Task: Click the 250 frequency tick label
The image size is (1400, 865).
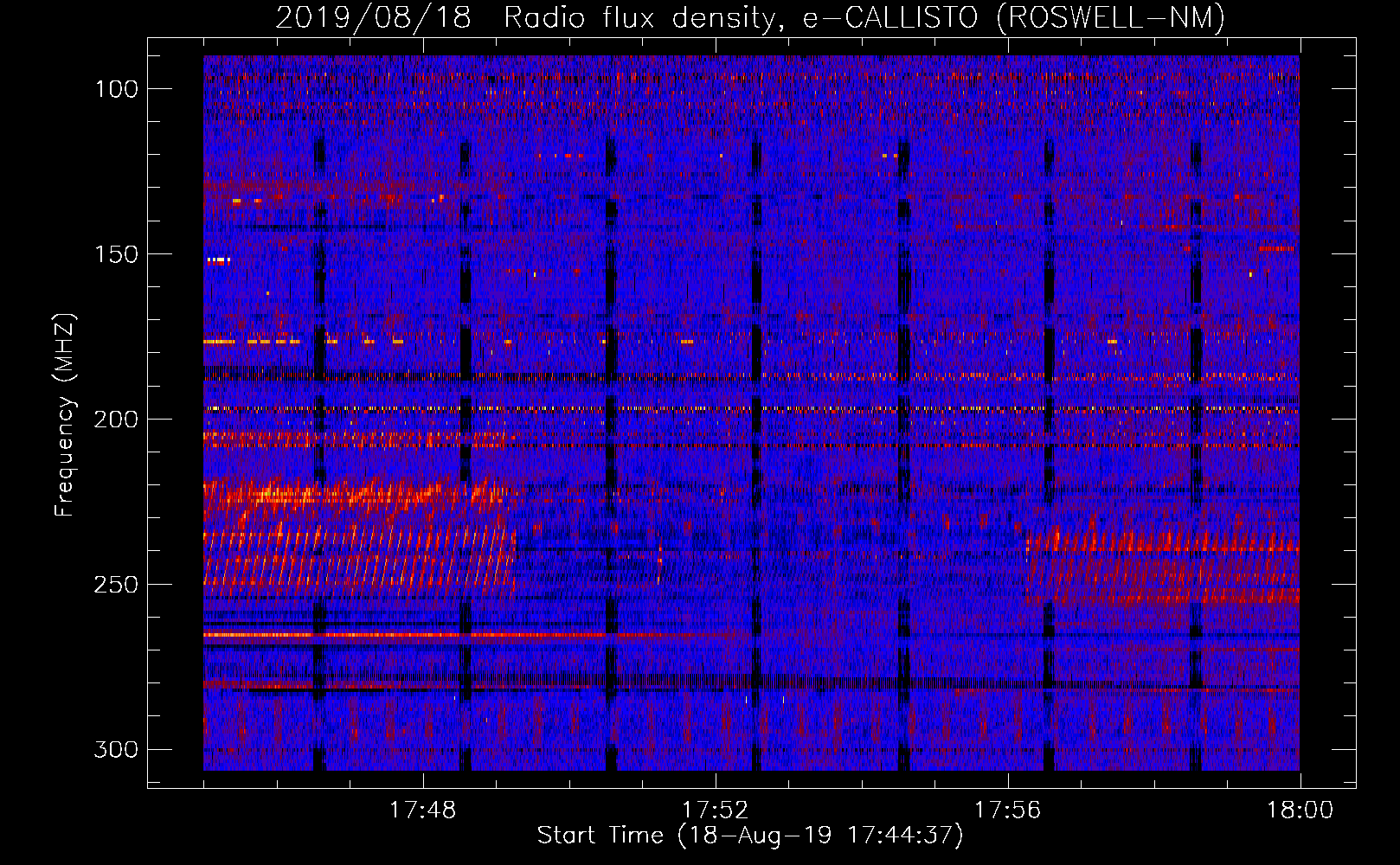Action: pos(116,585)
